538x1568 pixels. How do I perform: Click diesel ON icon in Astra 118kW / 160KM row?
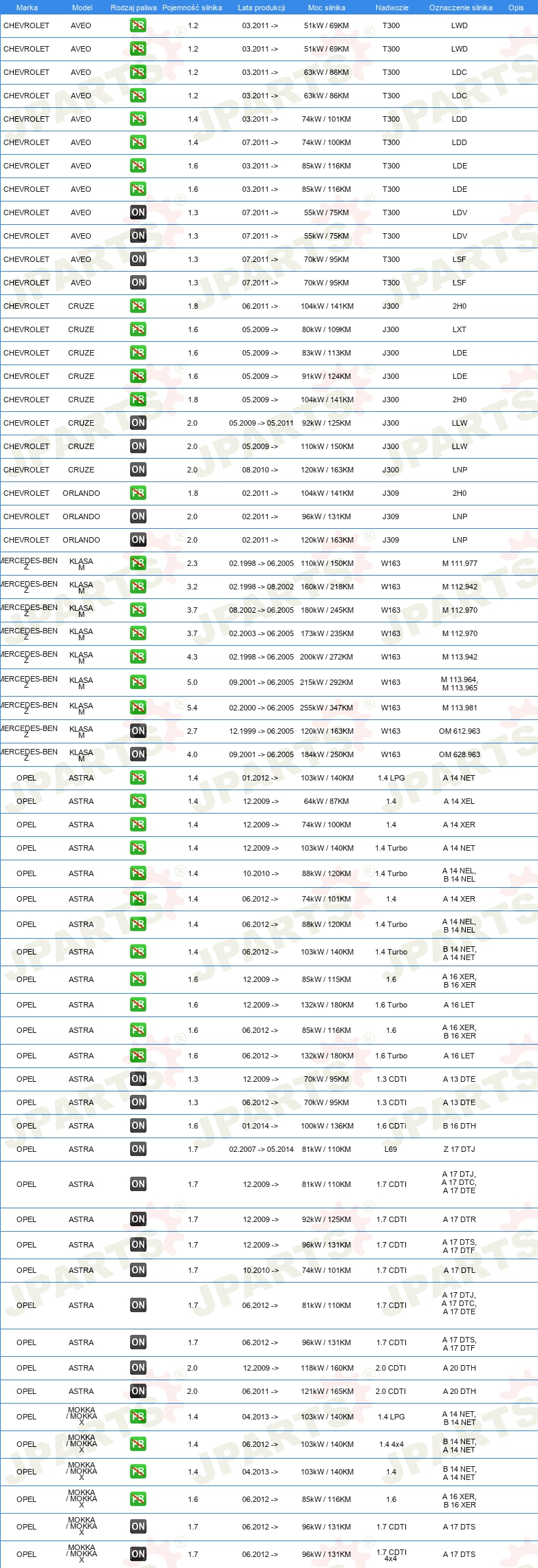138,1368
